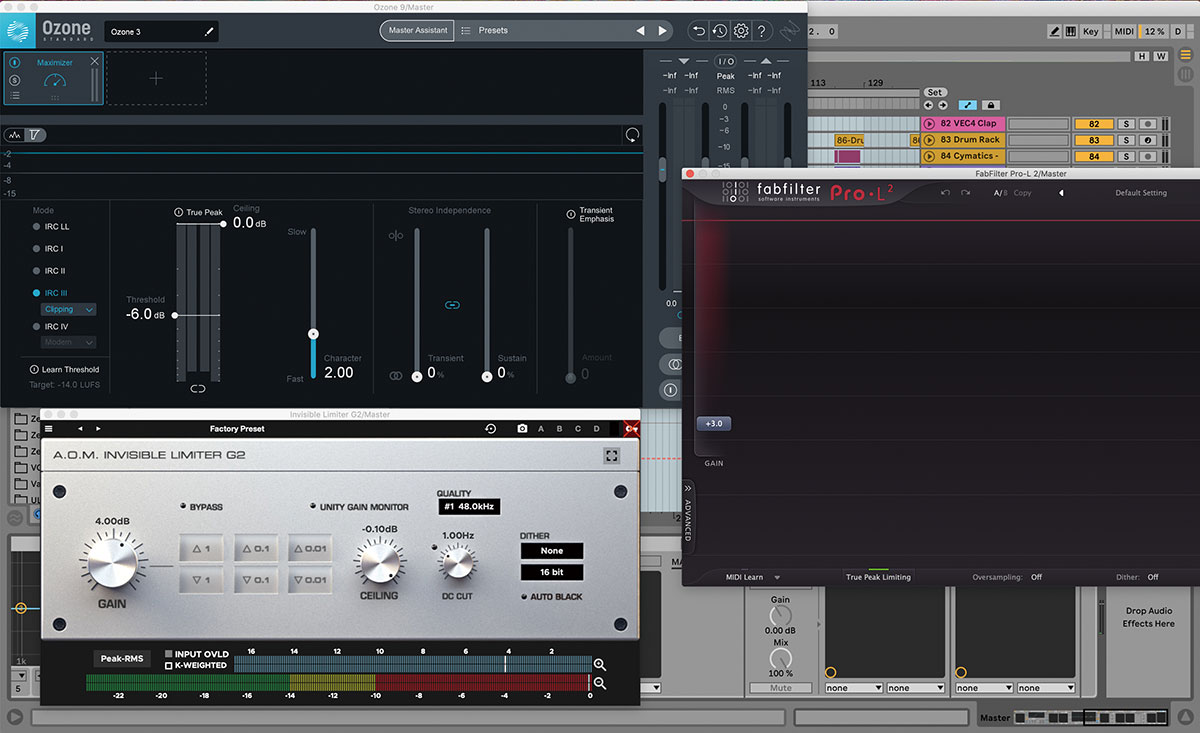Click True Peak Limiting in FabFilter Pro-L
This screenshot has height=733, width=1200.
(878, 577)
